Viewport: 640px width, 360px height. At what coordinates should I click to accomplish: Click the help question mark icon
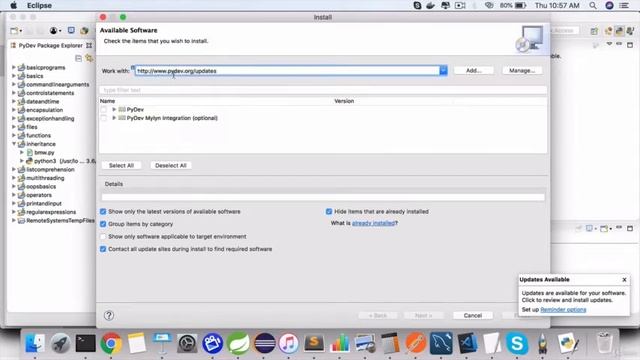pyautogui.click(x=109, y=315)
